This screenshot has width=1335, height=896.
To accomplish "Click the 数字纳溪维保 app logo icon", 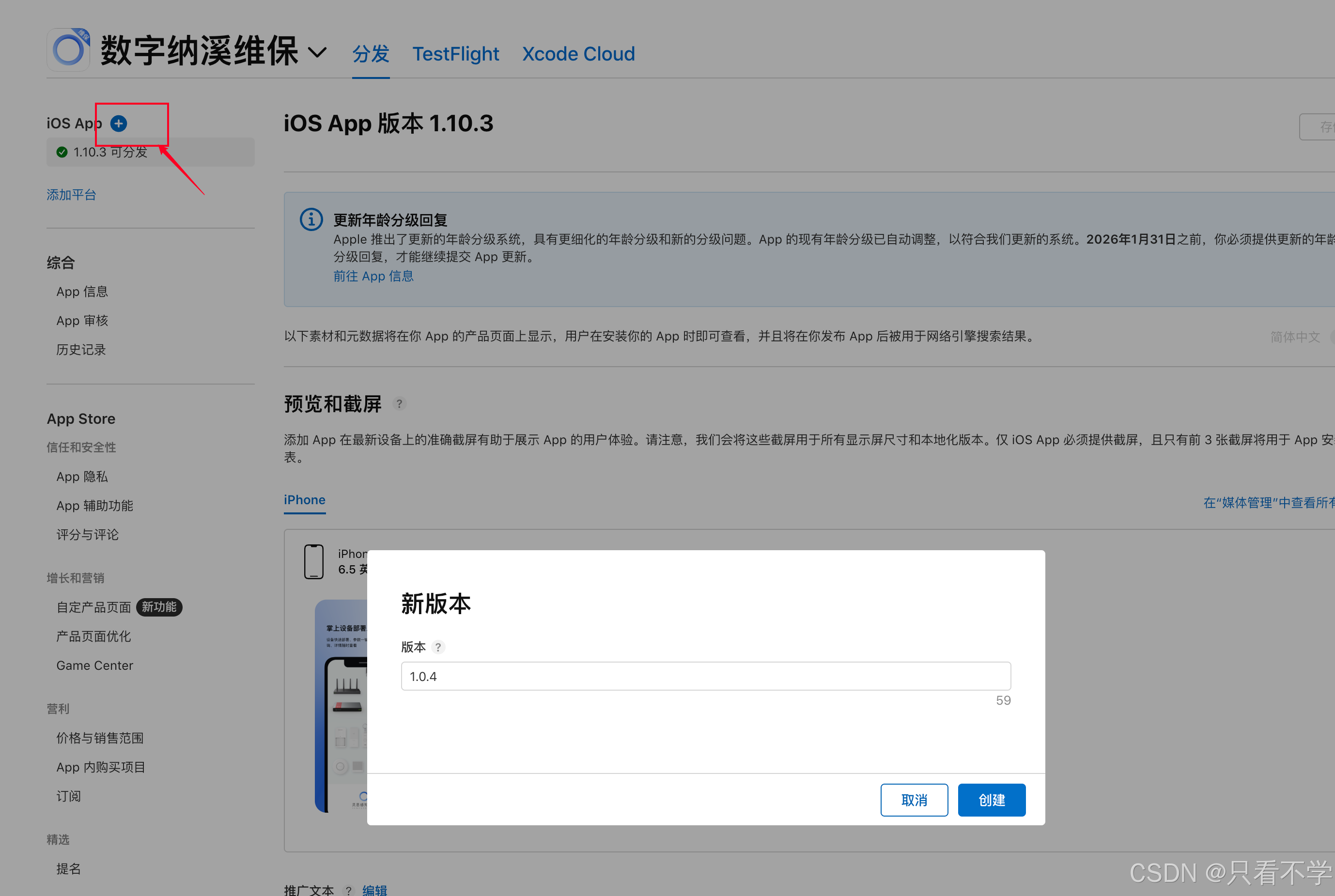I will pos(69,50).
